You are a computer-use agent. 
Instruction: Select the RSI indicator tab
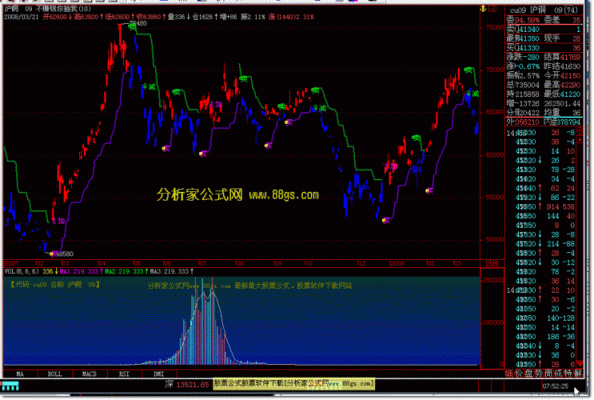(124, 374)
